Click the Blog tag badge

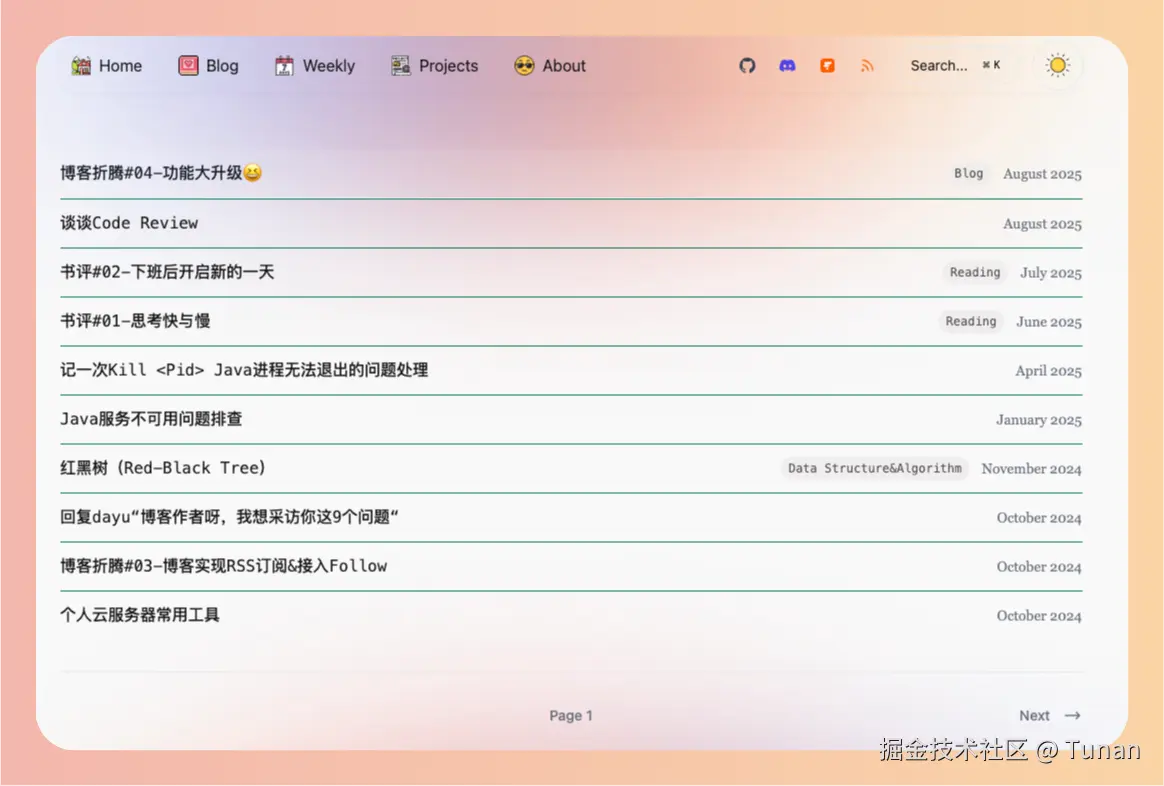point(969,173)
